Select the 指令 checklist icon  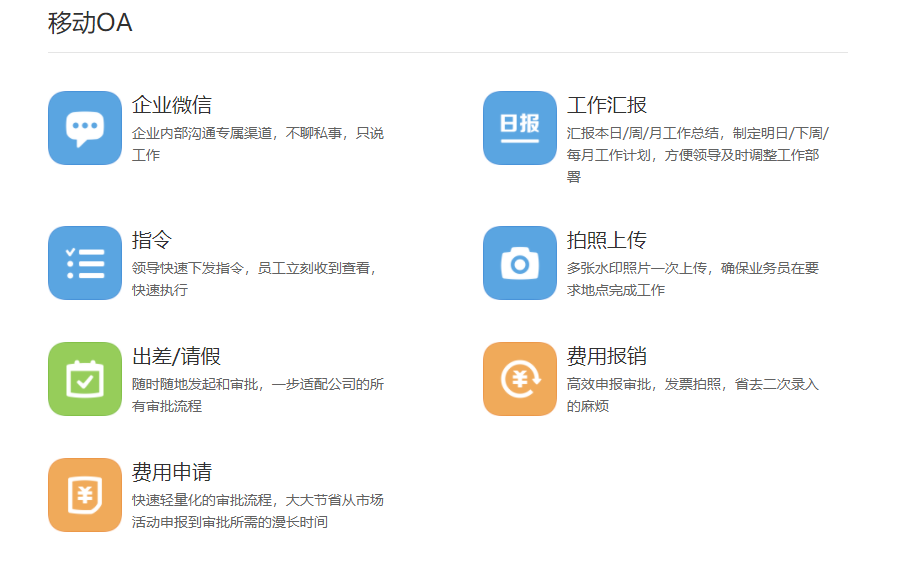click(85, 263)
